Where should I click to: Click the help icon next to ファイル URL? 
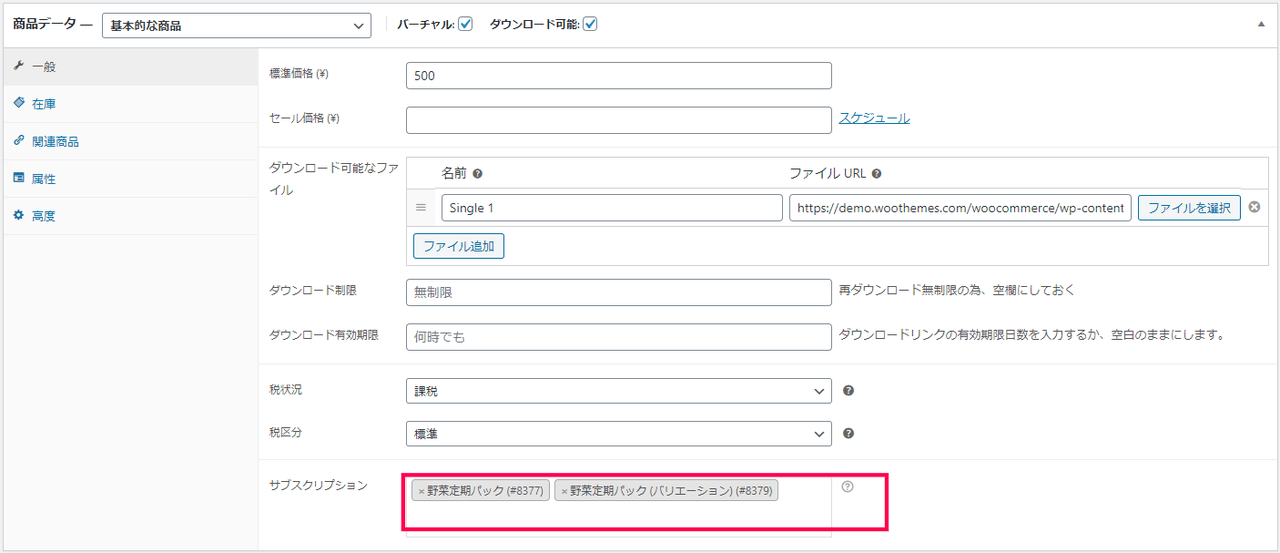point(876,173)
